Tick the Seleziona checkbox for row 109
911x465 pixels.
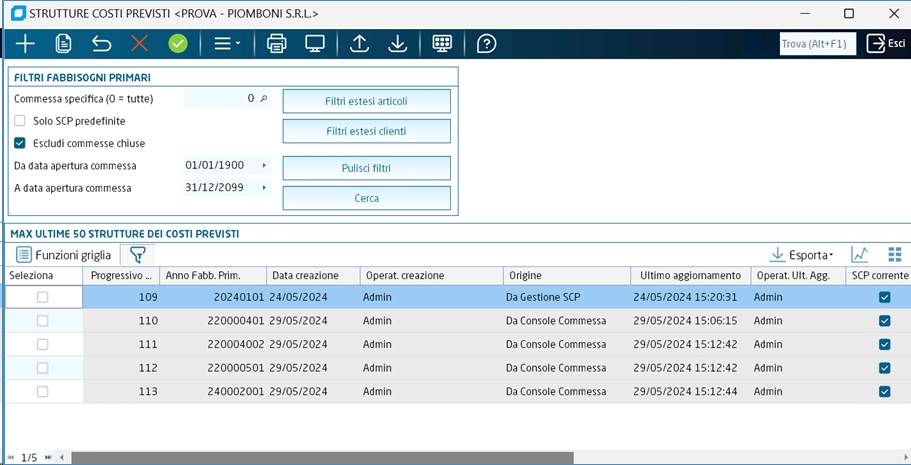tap(42, 297)
